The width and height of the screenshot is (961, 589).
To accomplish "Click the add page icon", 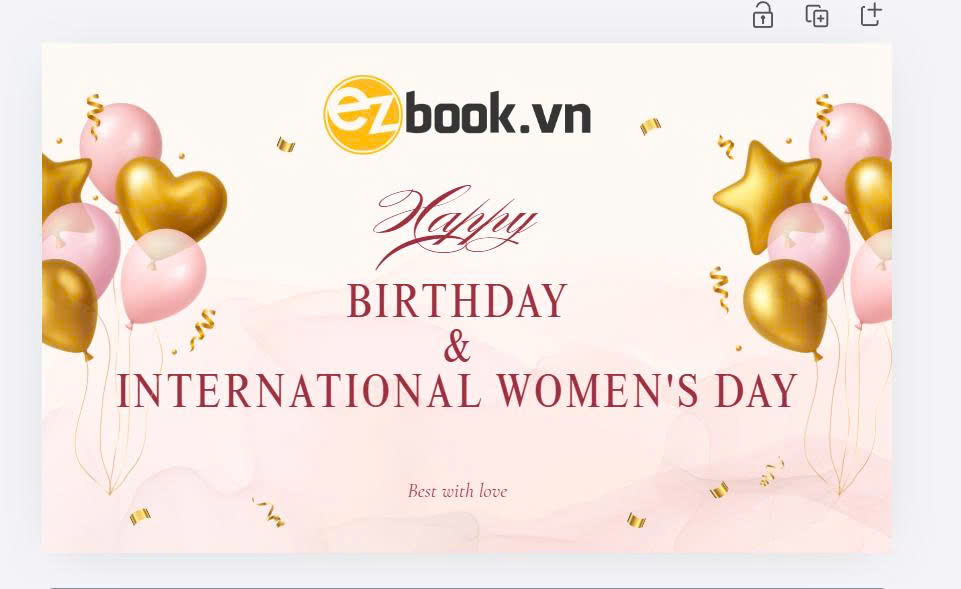I will tap(871, 14).
